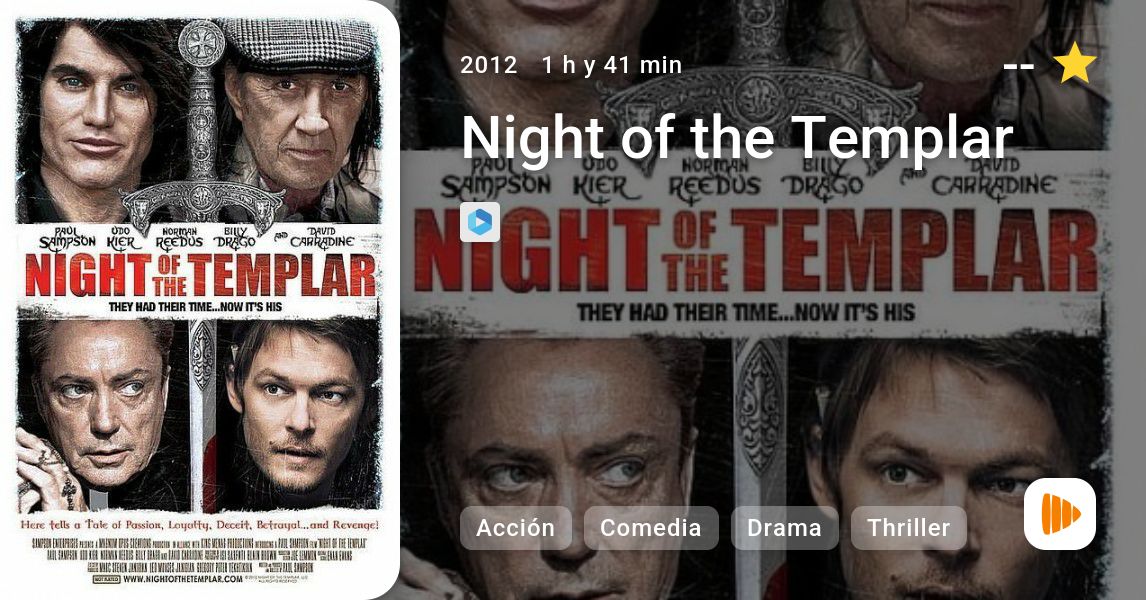The height and width of the screenshot is (600, 1146).
Task: Select the Acción genre tag
Action: pos(515,528)
